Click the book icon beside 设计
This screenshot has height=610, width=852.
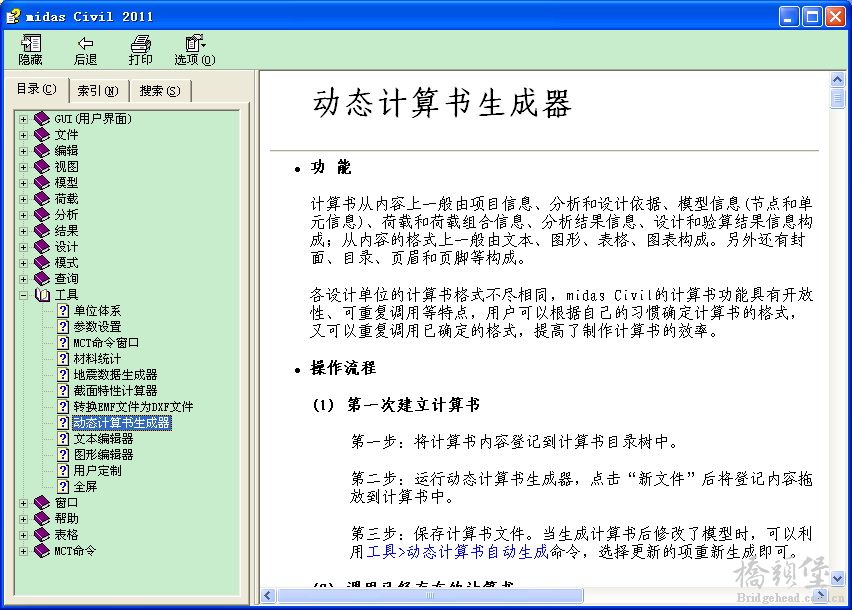tap(42, 247)
